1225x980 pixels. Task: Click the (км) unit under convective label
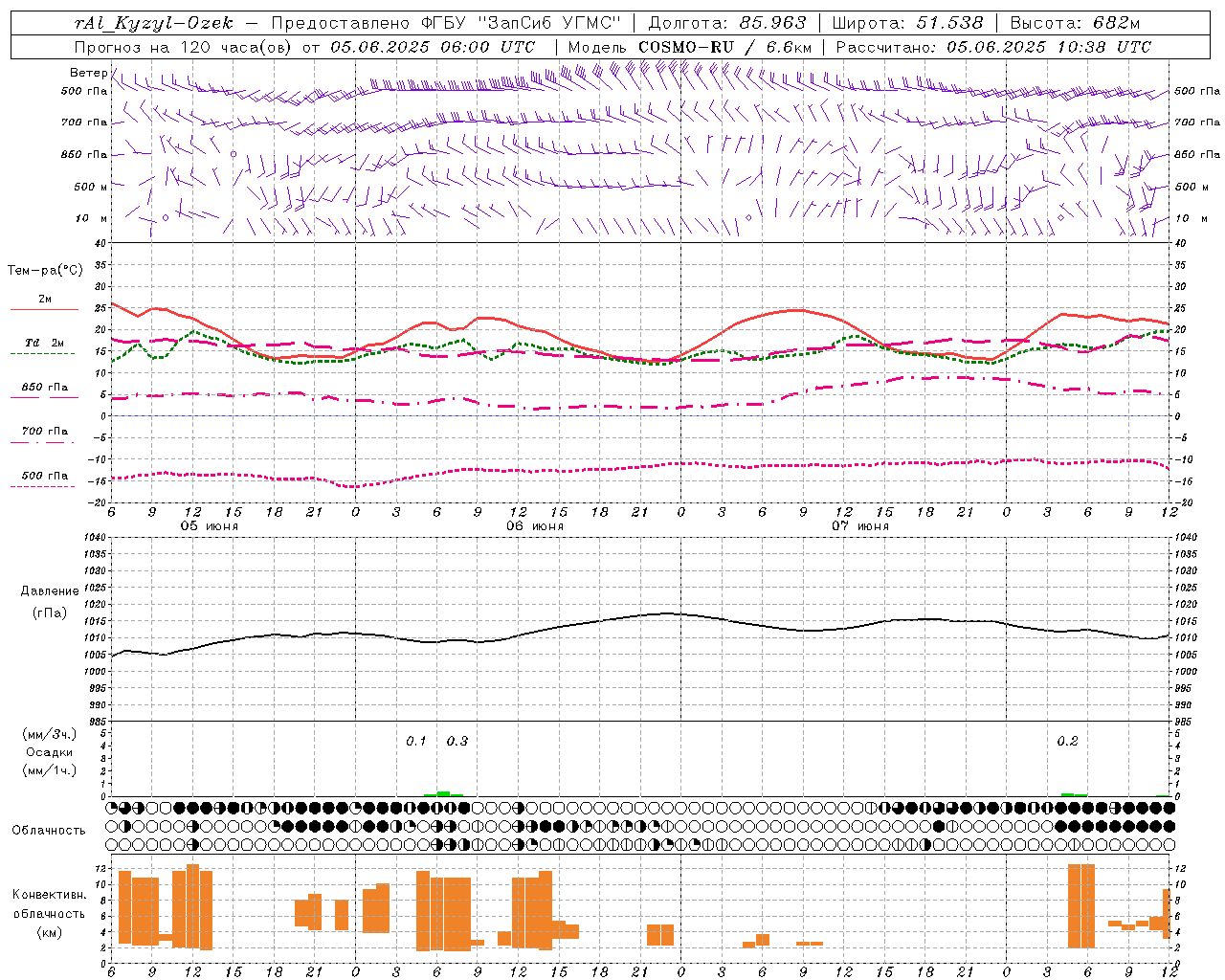[49, 932]
